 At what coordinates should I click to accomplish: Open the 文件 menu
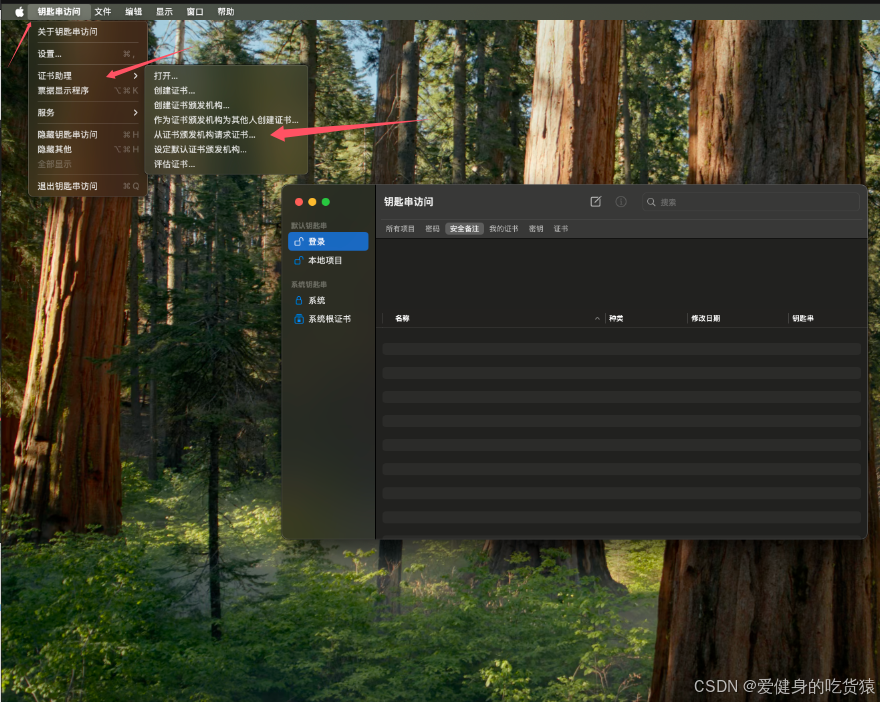pyautogui.click(x=103, y=12)
